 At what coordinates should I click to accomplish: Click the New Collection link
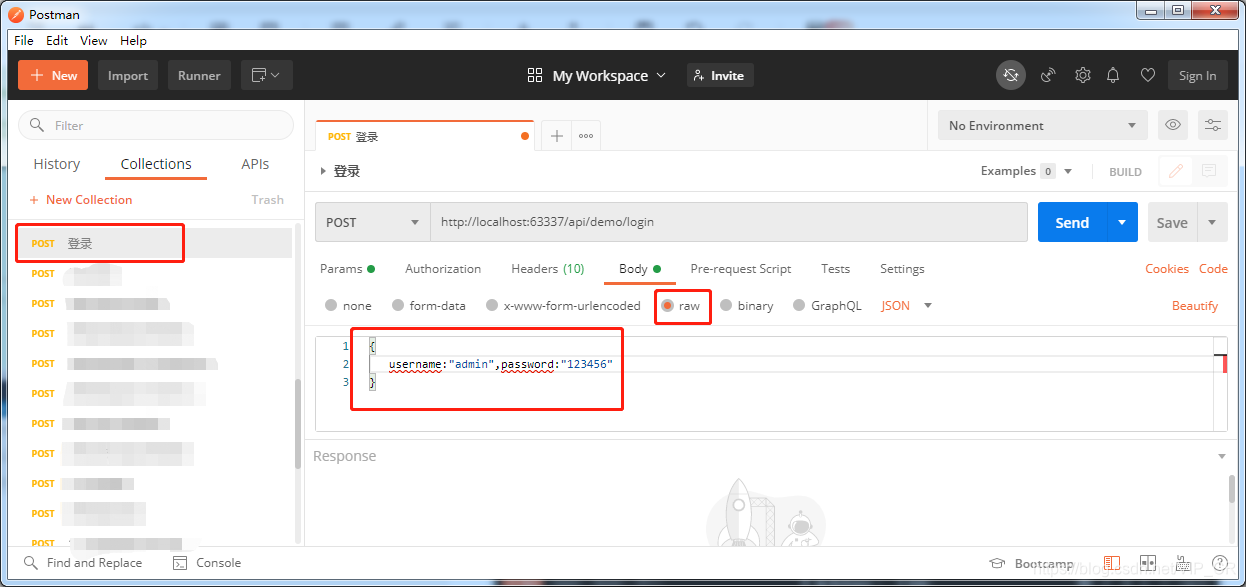coord(81,200)
